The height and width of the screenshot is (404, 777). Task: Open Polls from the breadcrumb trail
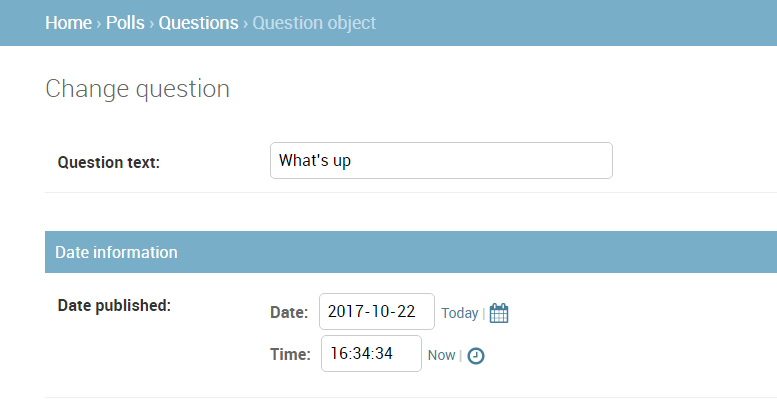pos(125,23)
